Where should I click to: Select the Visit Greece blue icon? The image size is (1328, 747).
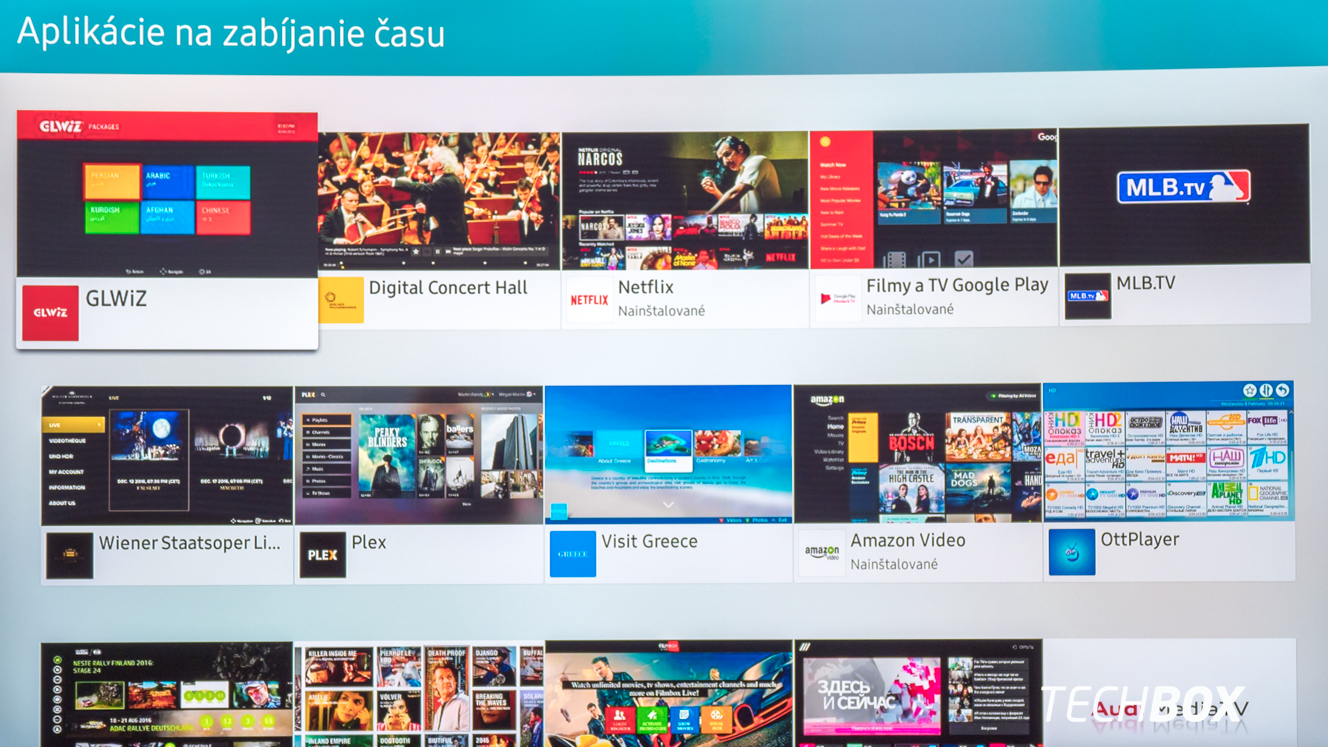[573, 554]
